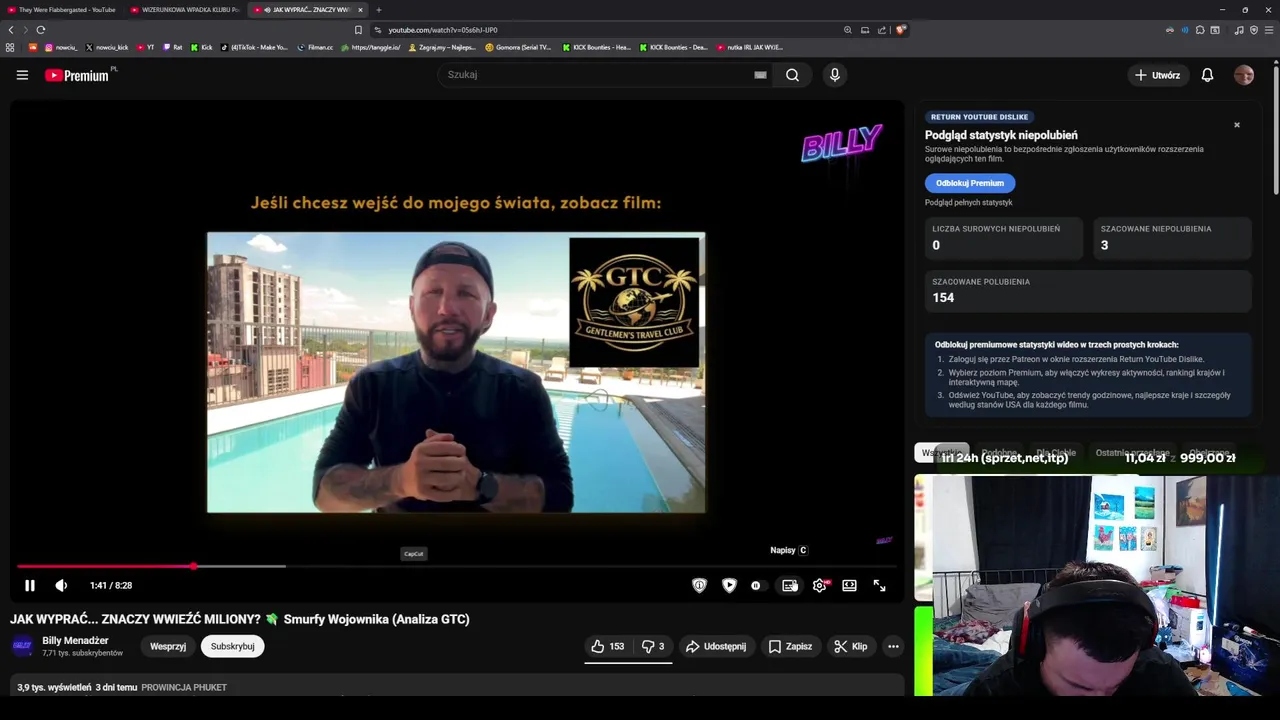This screenshot has height=720, width=1280.
Task: Pause the video
Action: click(30, 586)
